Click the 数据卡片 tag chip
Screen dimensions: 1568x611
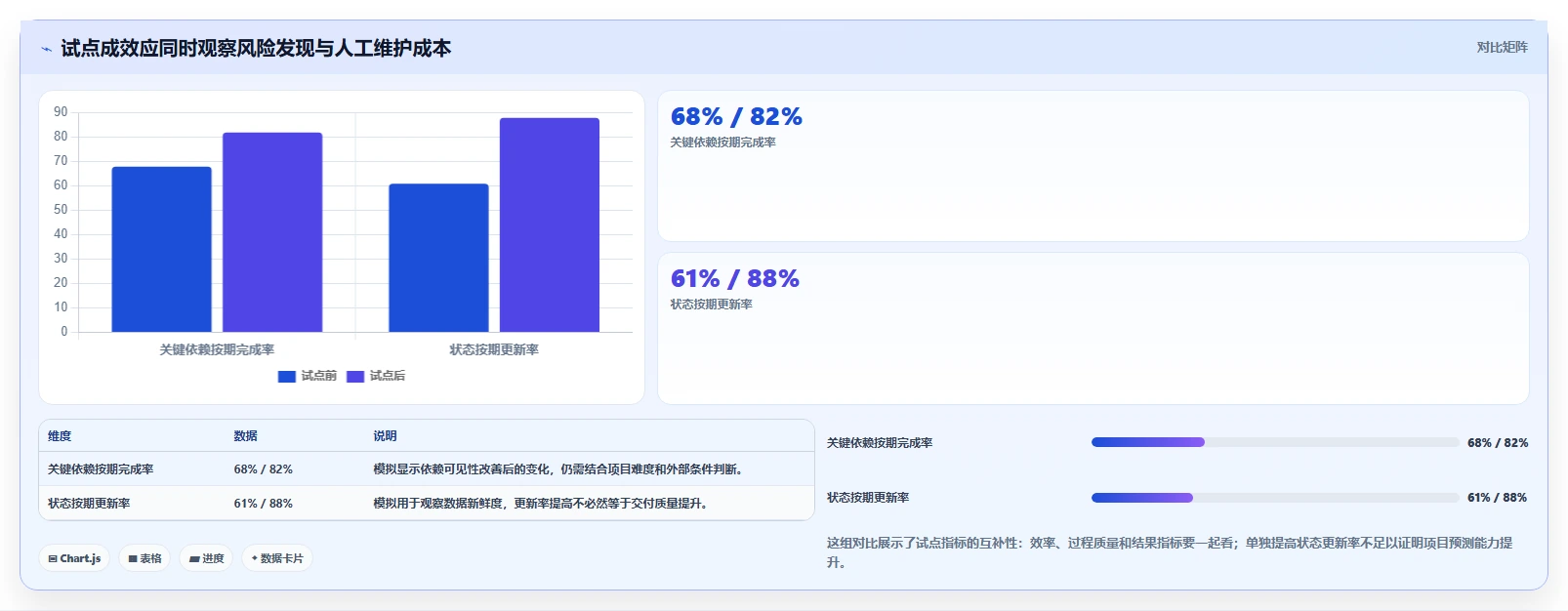point(277,558)
